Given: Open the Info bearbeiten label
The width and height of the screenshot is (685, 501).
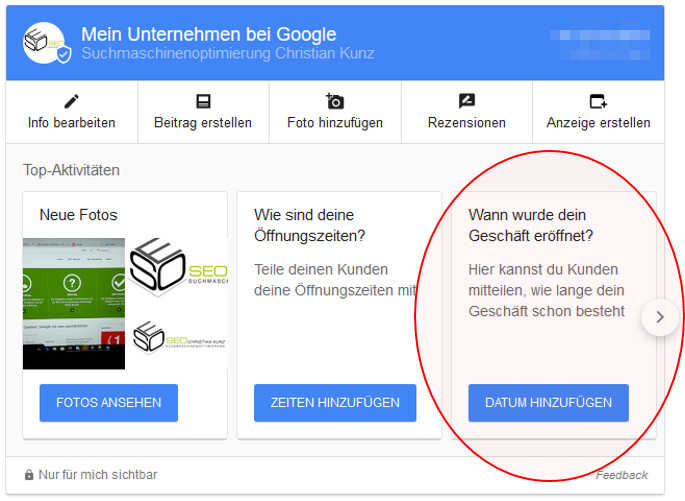Looking at the screenshot, I should pyautogui.click(x=72, y=123).
